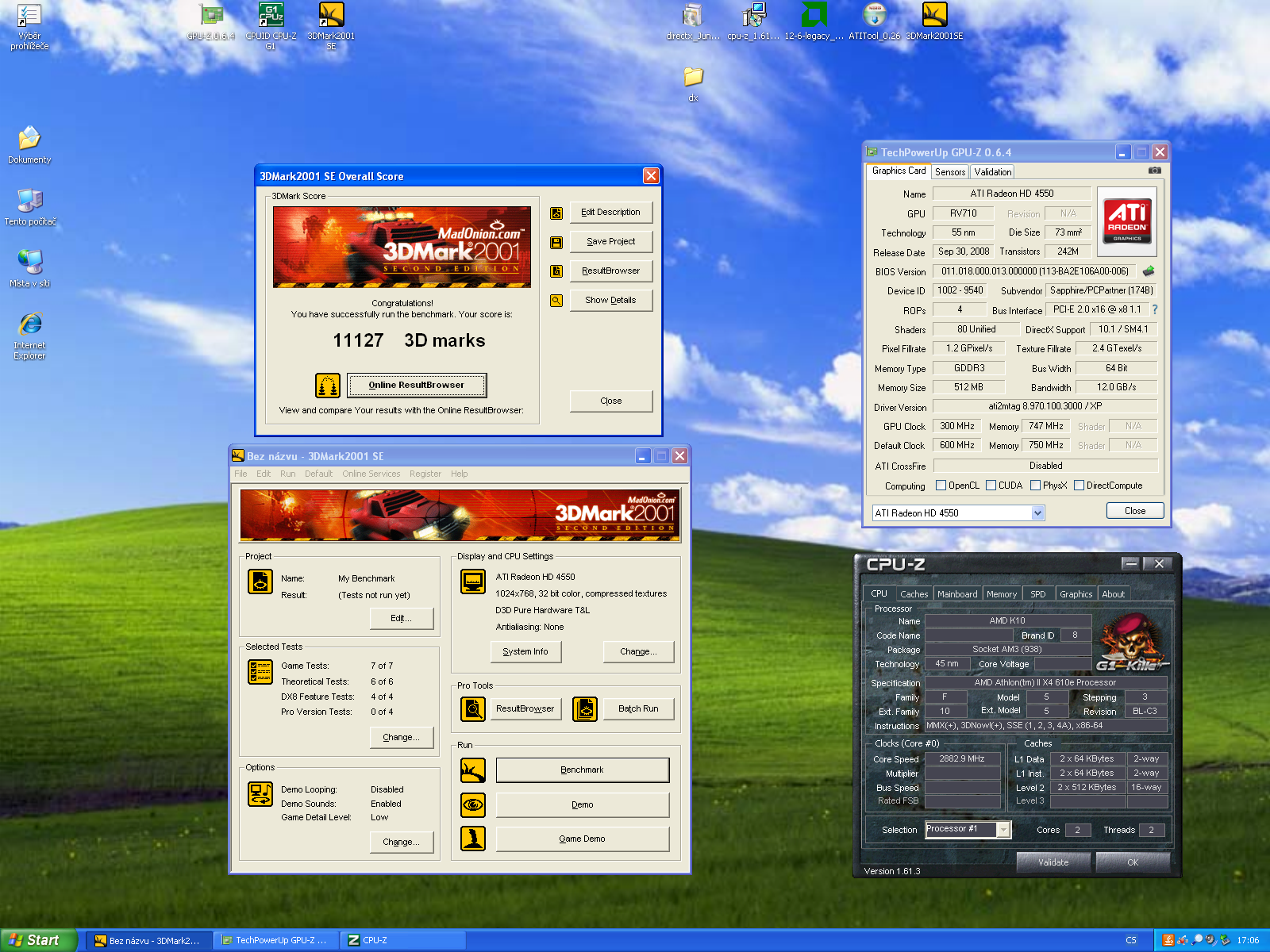Launch the 3DMark2001 SE desktop shortcut
Viewport: 1270px width, 952px height.
pos(331,26)
